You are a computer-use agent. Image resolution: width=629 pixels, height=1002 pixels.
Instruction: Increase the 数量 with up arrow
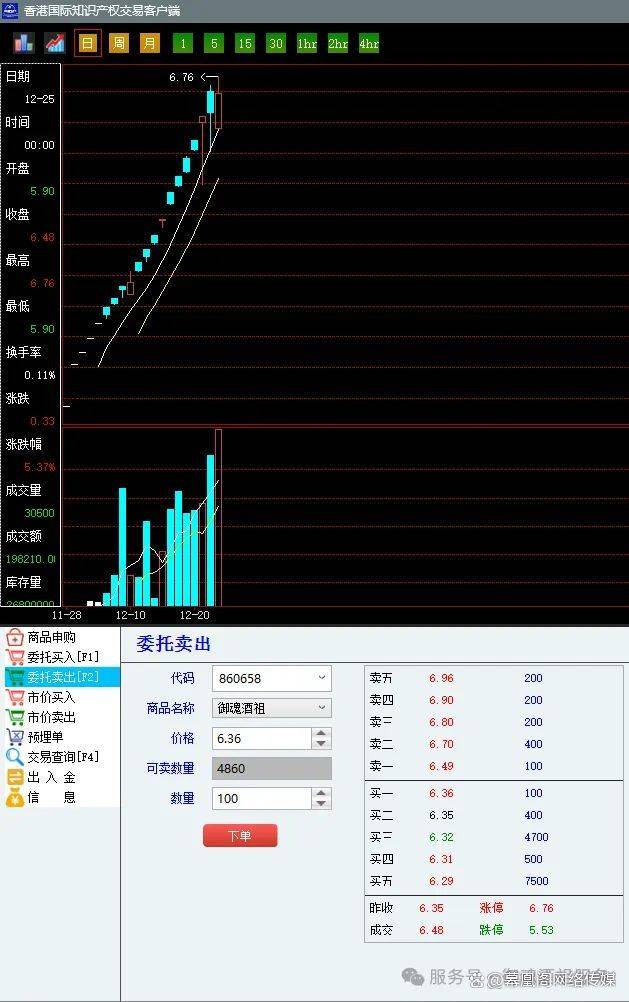click(x=321, y=793)
